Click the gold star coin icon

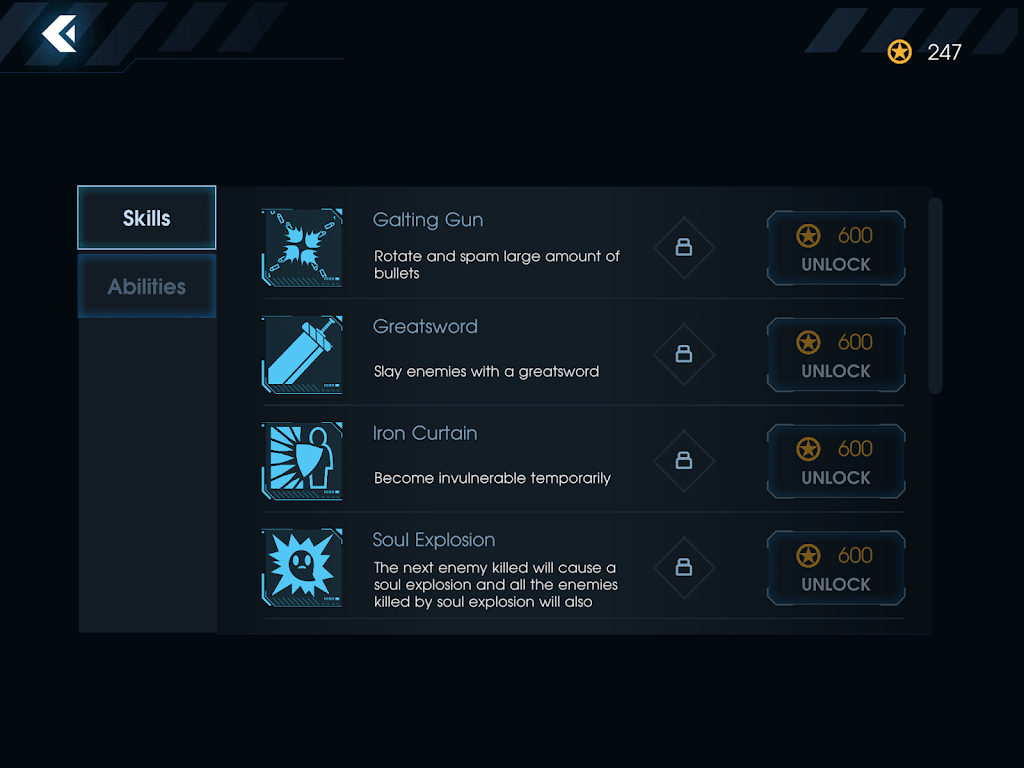(x=899, y=52)
